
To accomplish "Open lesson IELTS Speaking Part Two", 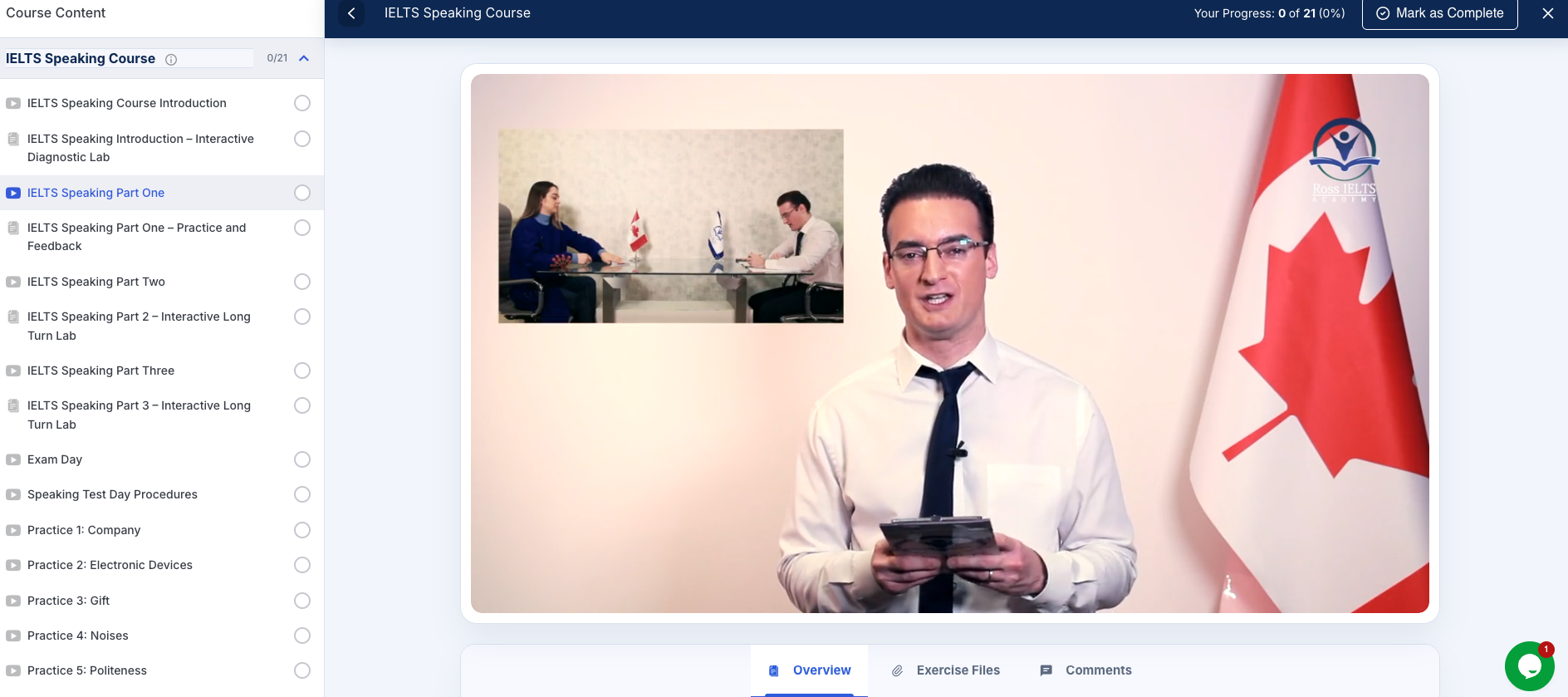I will coord(96,282).
